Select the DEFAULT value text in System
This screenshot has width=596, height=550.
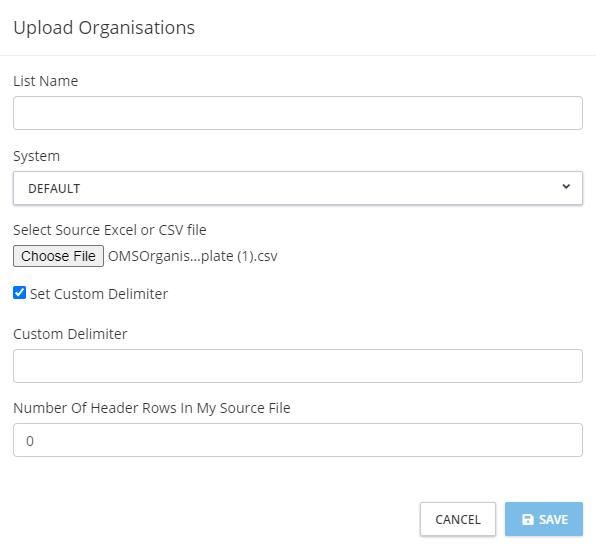point(54,189)
